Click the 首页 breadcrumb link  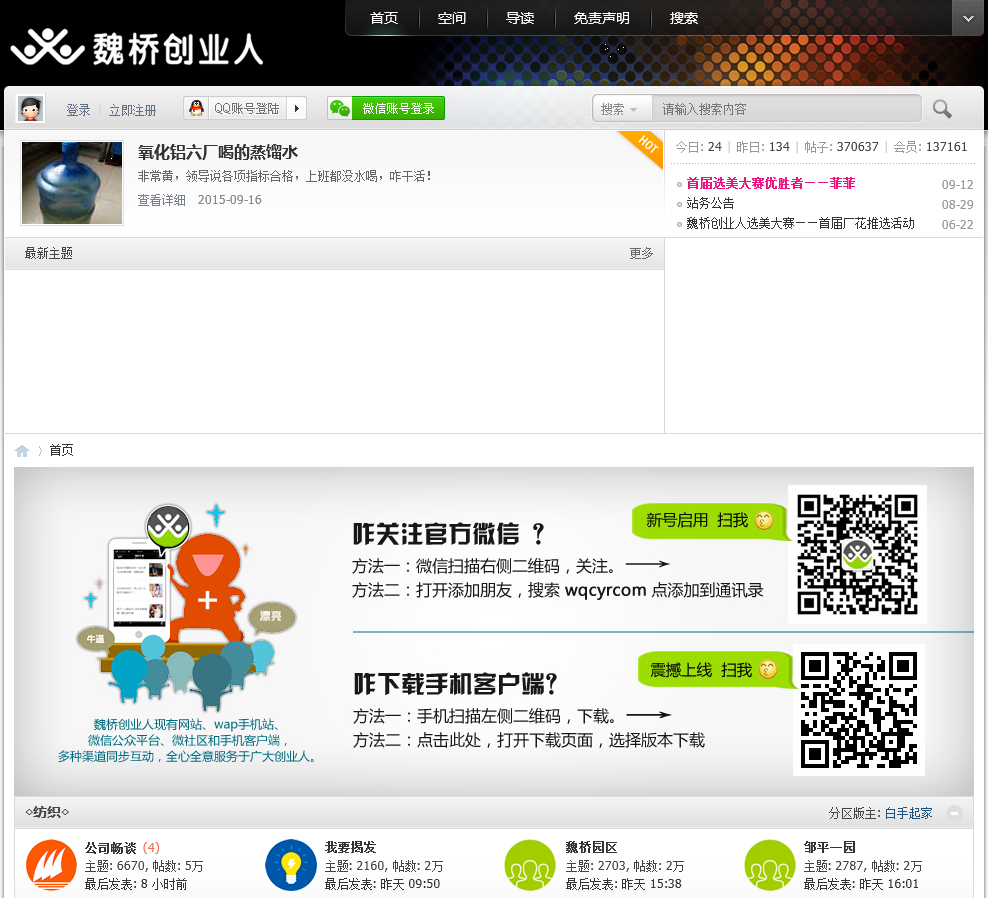[61, 450]
